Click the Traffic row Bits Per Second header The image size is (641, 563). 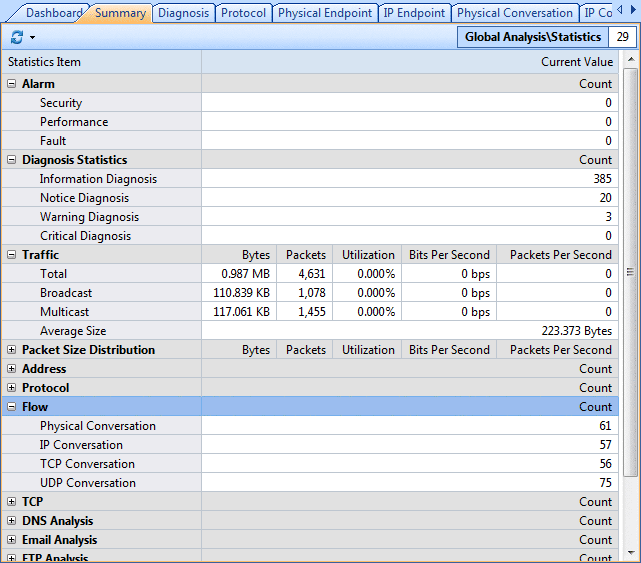point(449,255)
